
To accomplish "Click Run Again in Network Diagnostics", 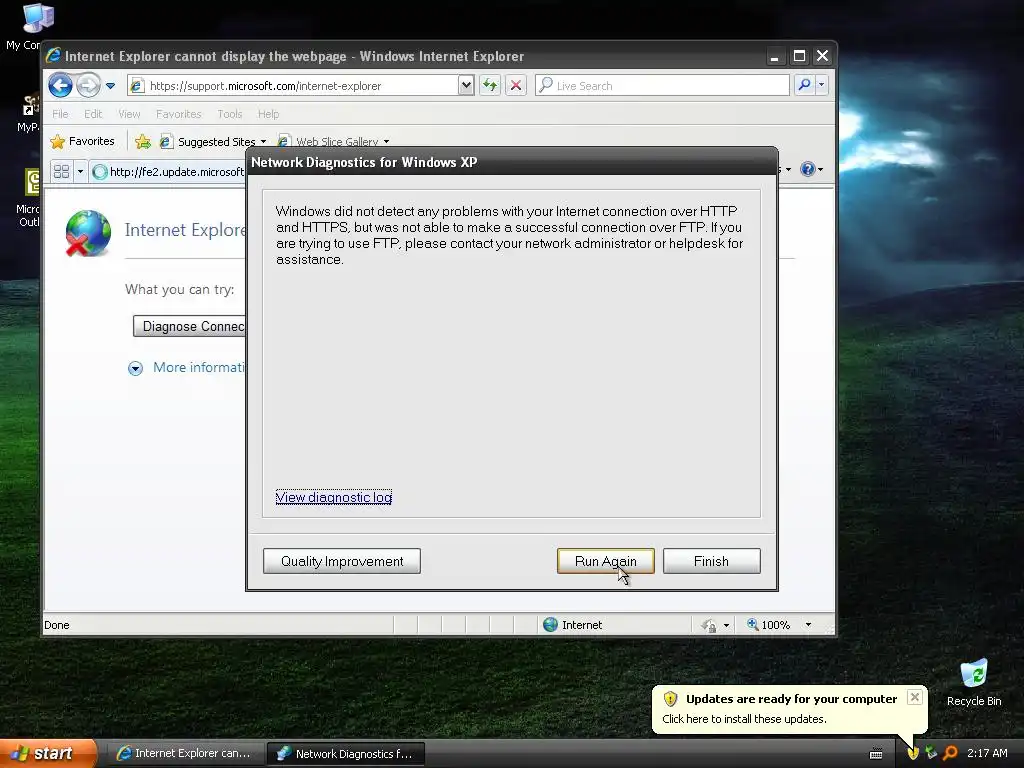I will [605, 561].
